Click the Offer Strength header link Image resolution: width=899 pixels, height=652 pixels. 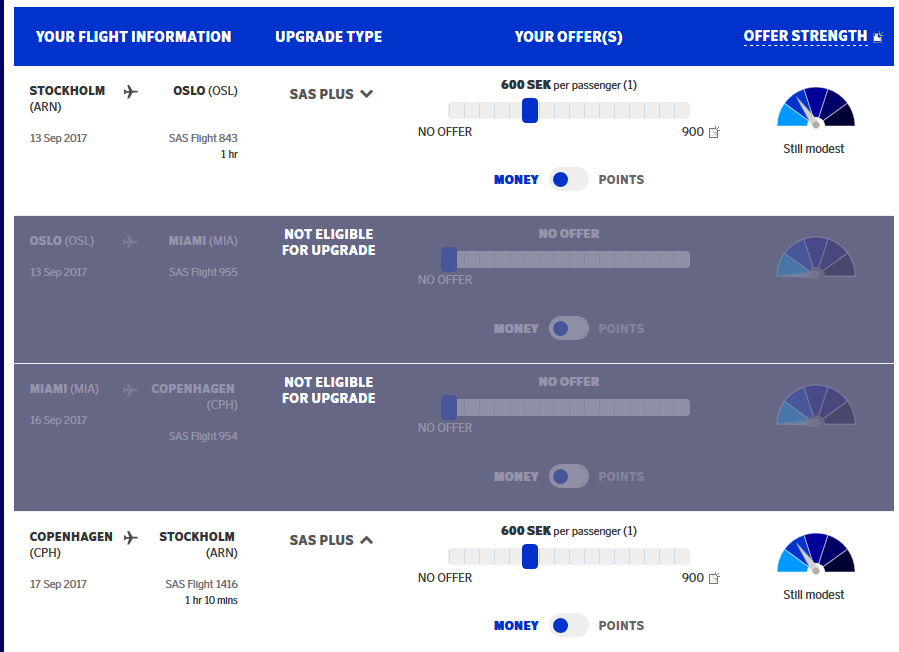pyautogui.click(x=805, y=36)
